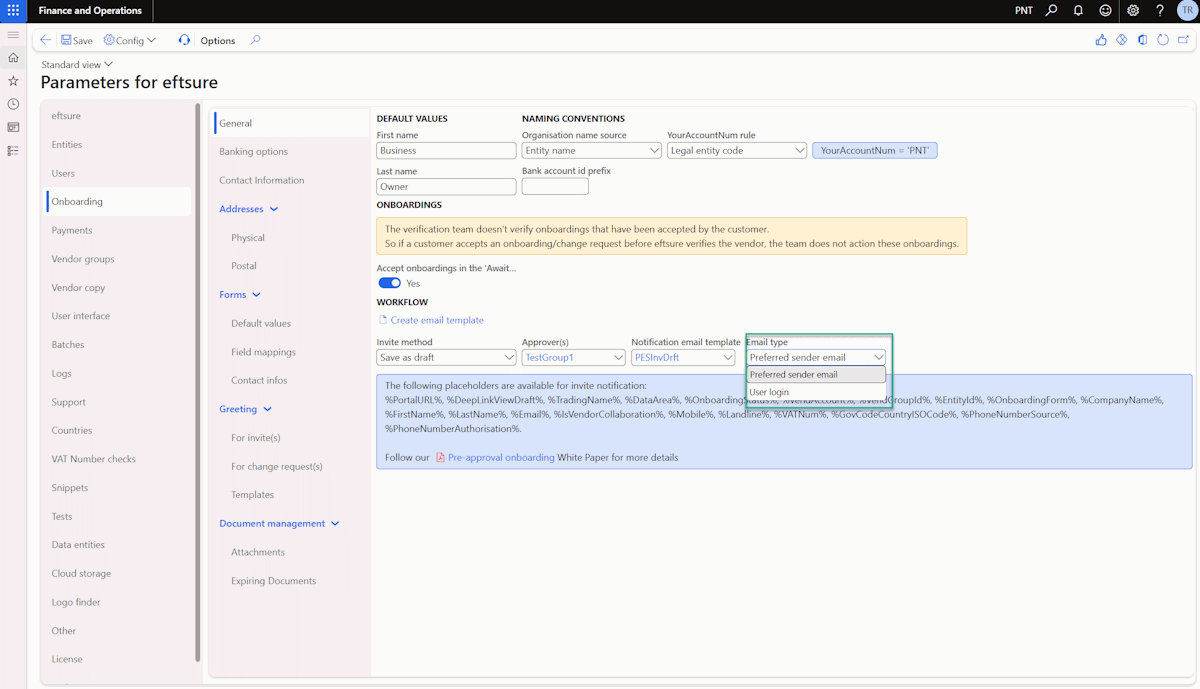Screen dimensions: 1200x689
Task: Open the Invite method dropdown
Action: pyautogui.click(x=447, y=357)
